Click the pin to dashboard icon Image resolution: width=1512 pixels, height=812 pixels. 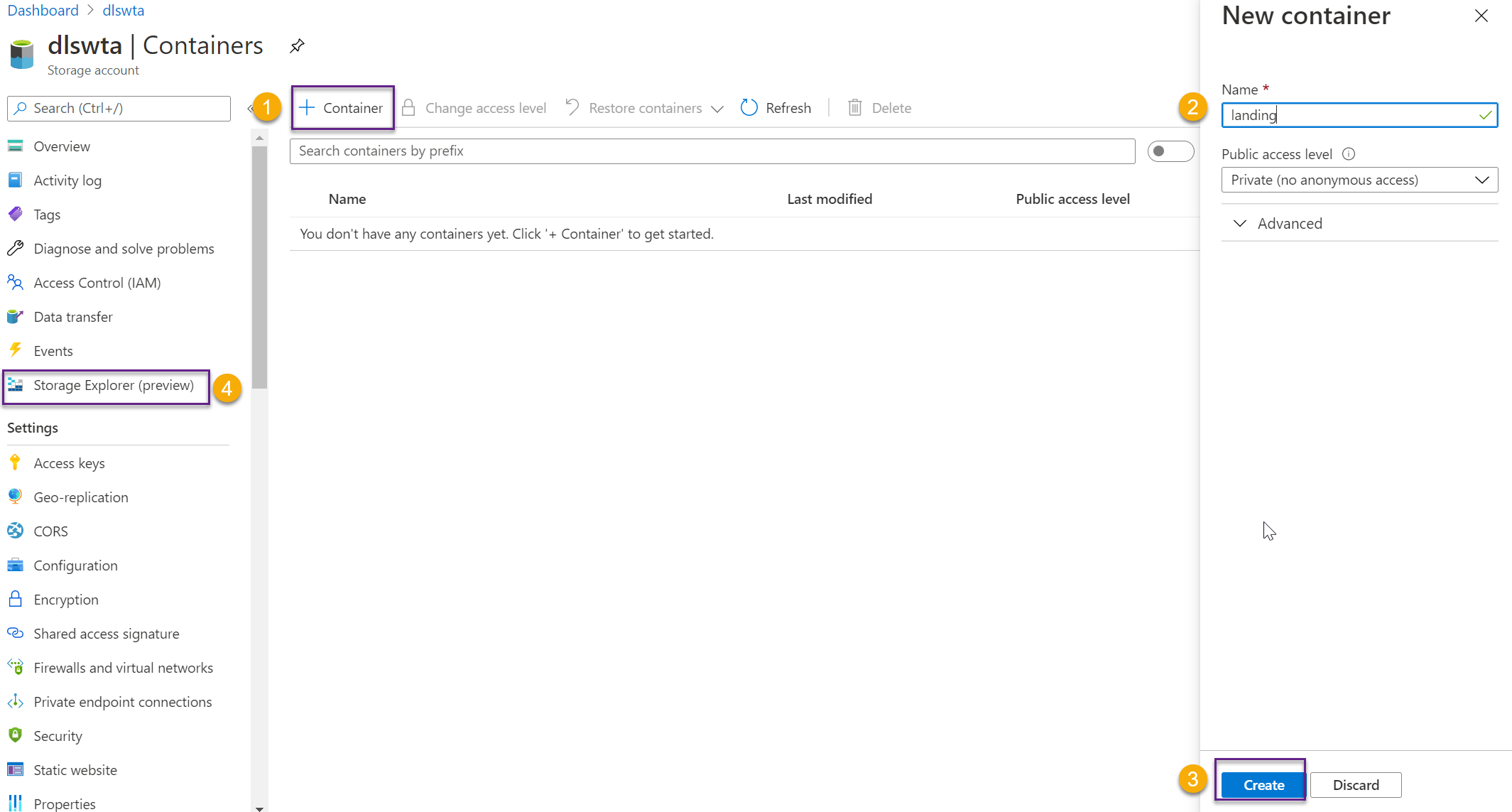pyautogui.click(x=297, y=46)
